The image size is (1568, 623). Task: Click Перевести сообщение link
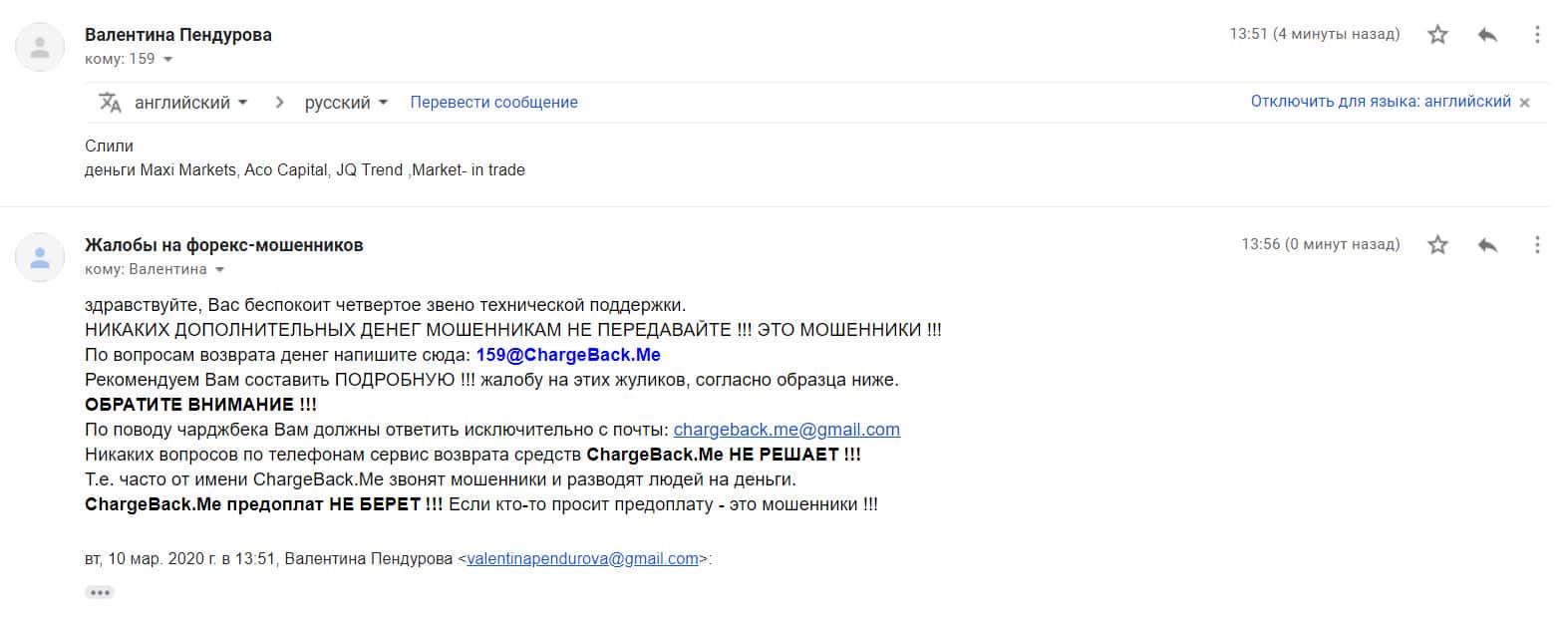point(493,102)
